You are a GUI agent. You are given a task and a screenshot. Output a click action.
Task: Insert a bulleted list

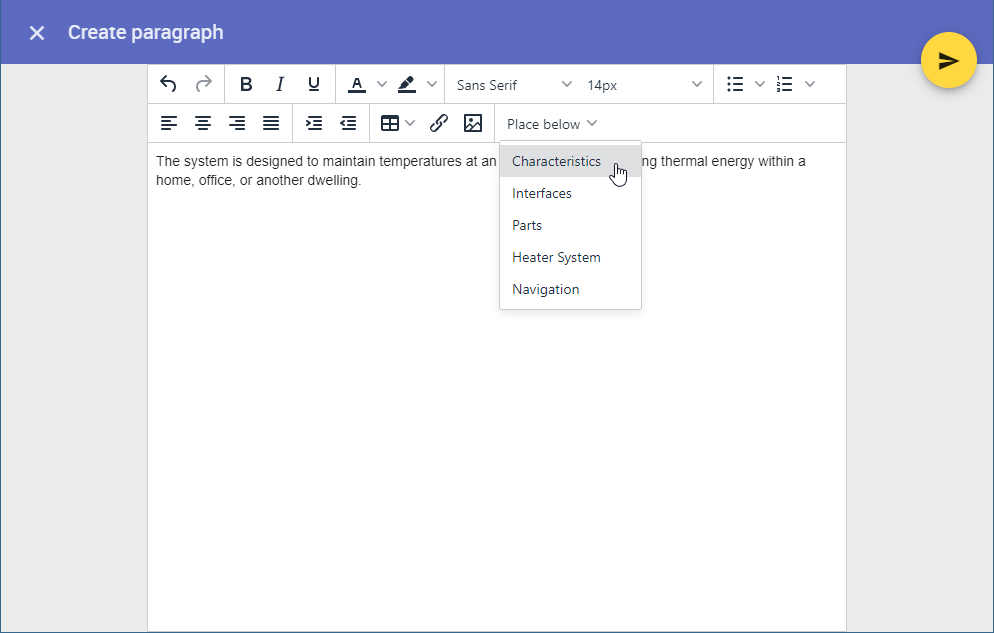coord(735,84)
